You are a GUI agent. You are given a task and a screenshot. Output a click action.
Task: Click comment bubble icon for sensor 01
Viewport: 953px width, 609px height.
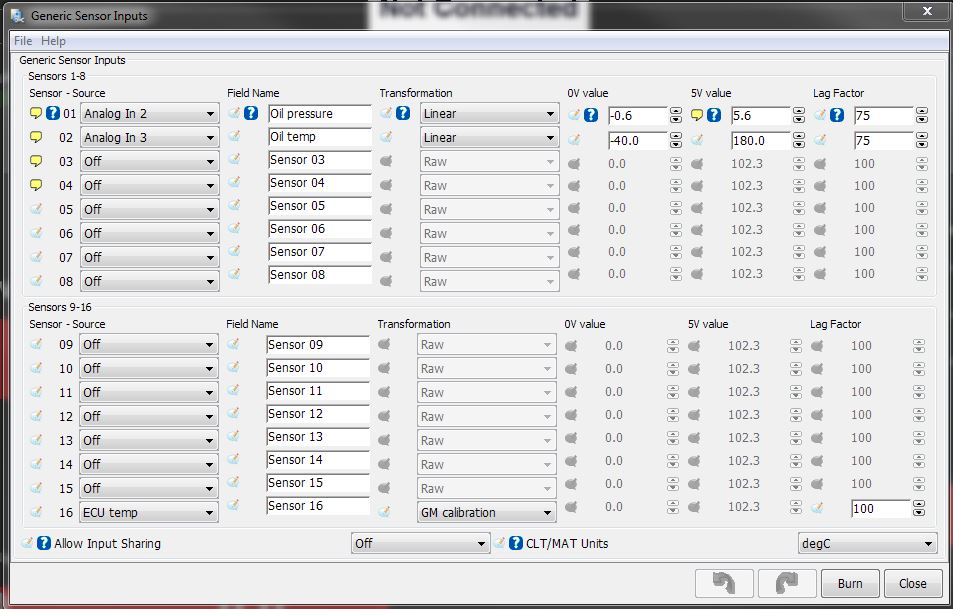click(36, 113)
